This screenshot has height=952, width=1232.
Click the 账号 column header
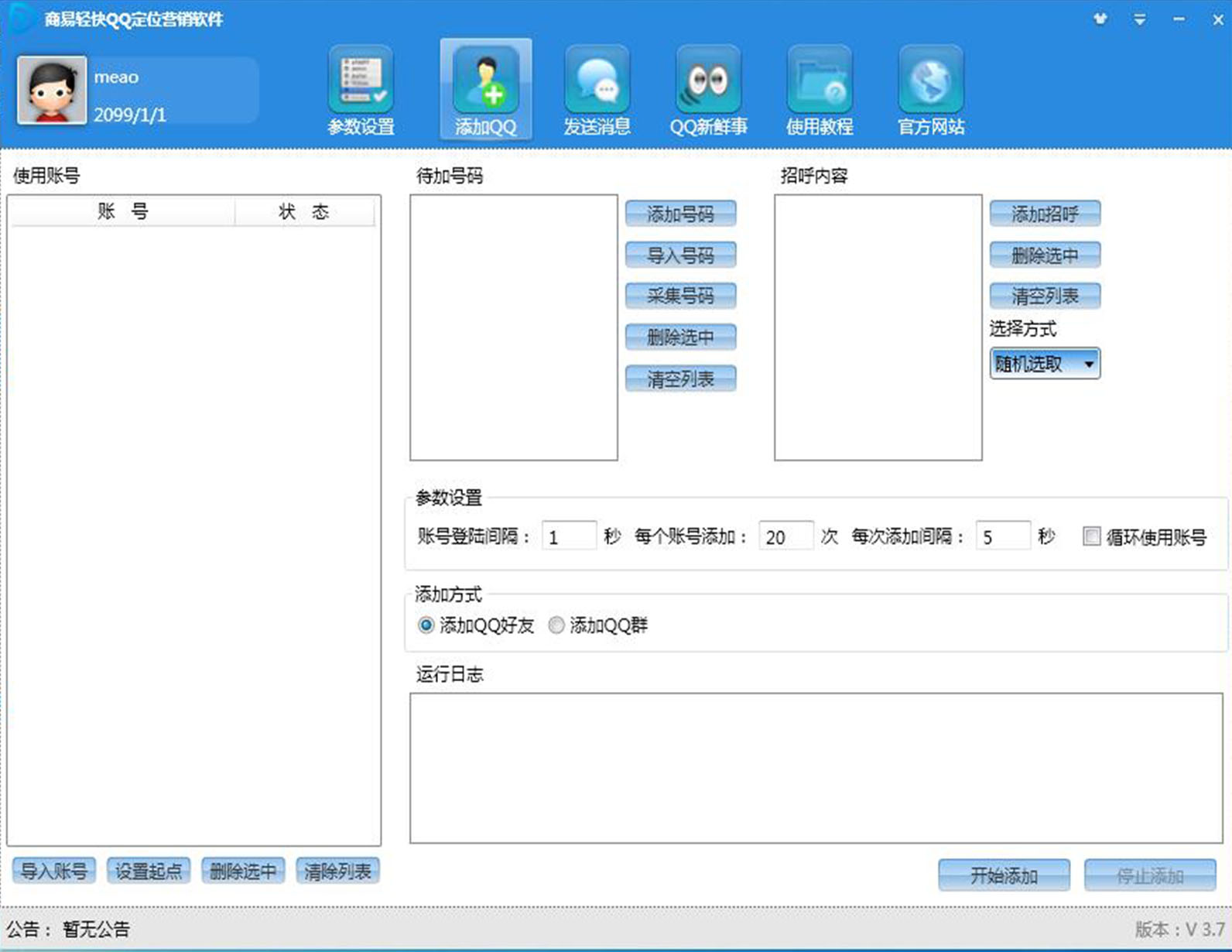[122, 211]
